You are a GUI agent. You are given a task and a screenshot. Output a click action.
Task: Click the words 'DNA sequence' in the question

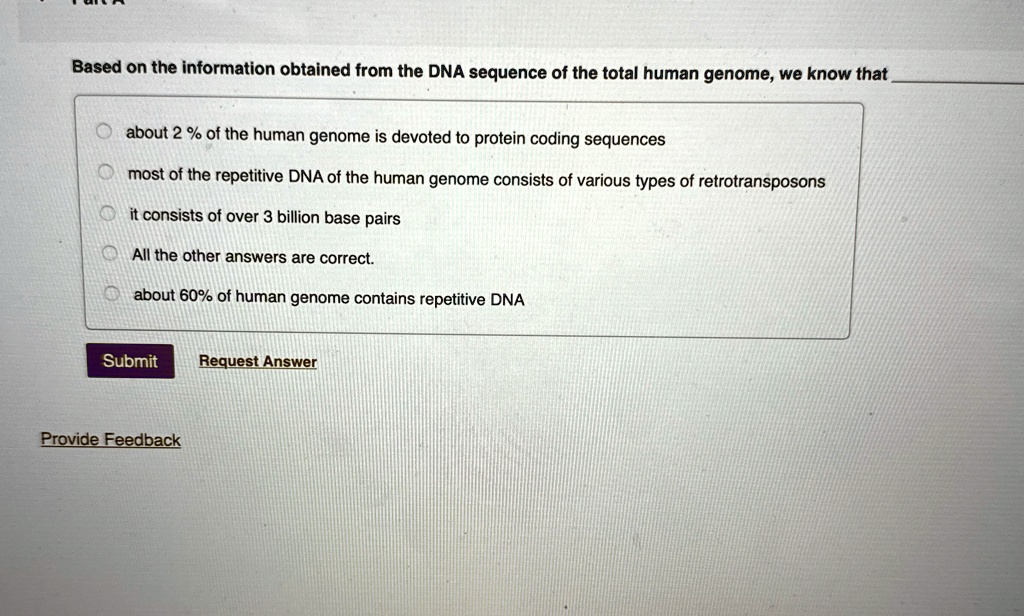click(x=488, y=71)
